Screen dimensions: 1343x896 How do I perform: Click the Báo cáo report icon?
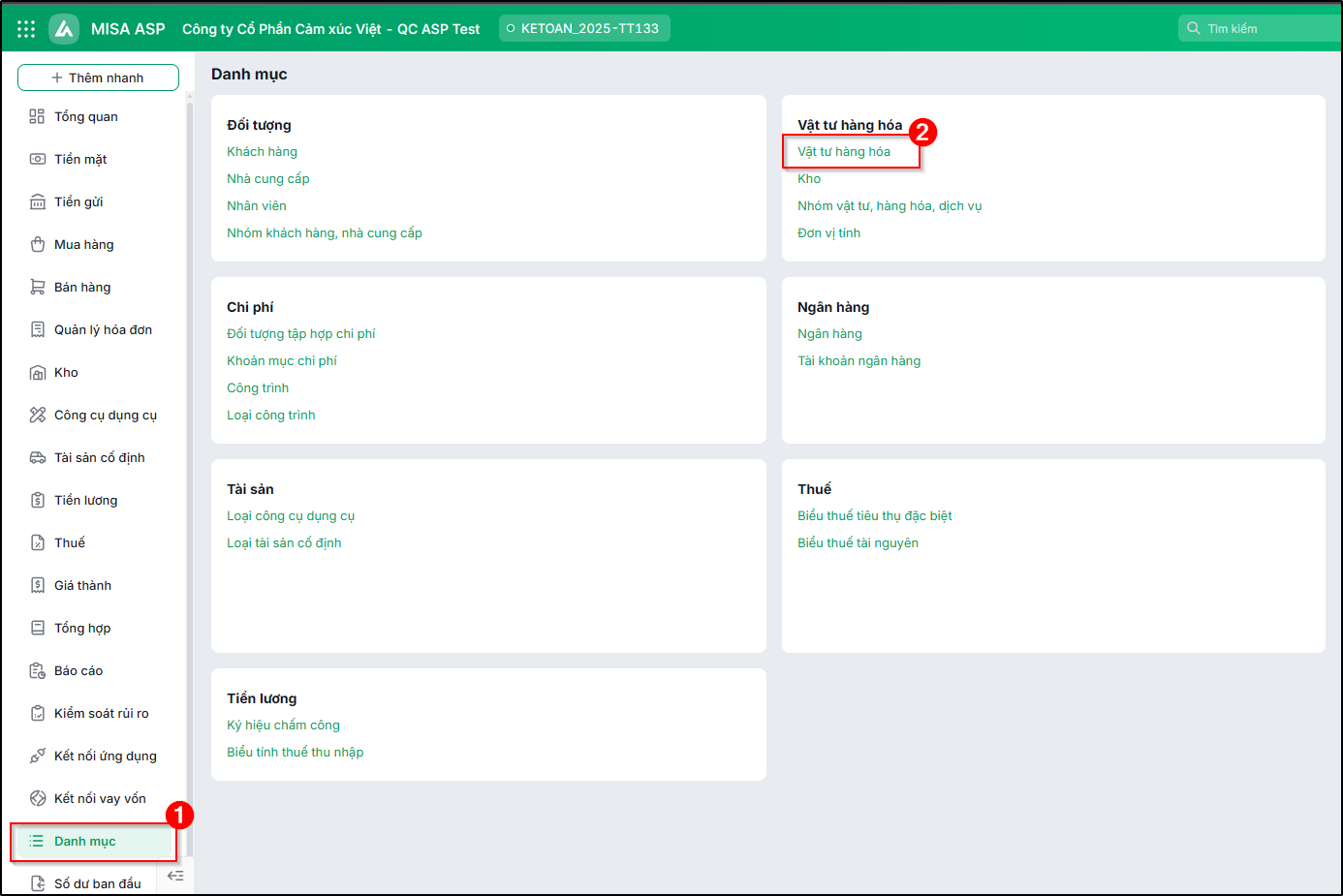37,670
